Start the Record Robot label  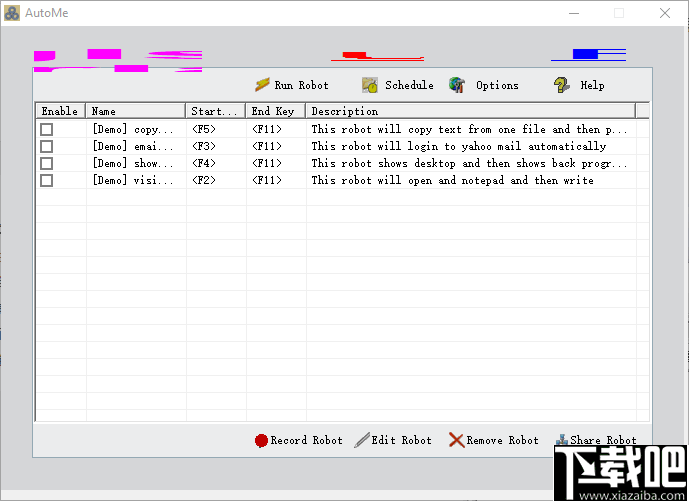(306, 440)
